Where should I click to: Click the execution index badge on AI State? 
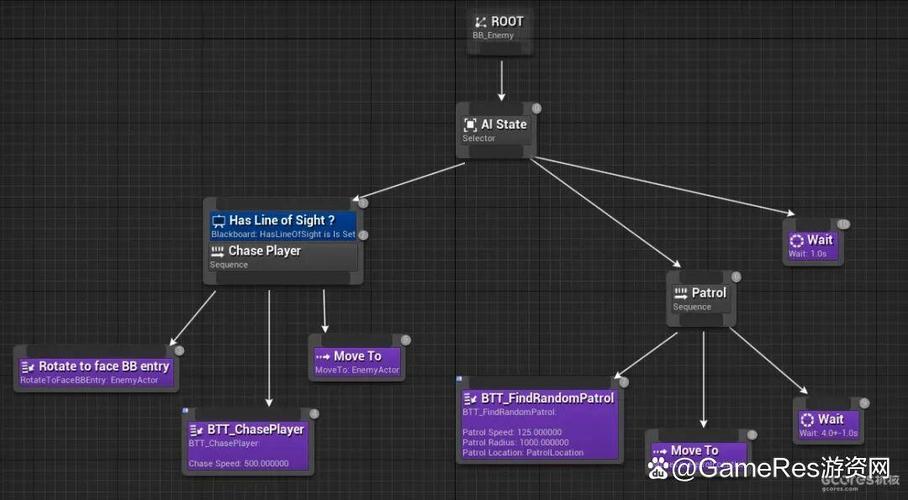[537, 108]
